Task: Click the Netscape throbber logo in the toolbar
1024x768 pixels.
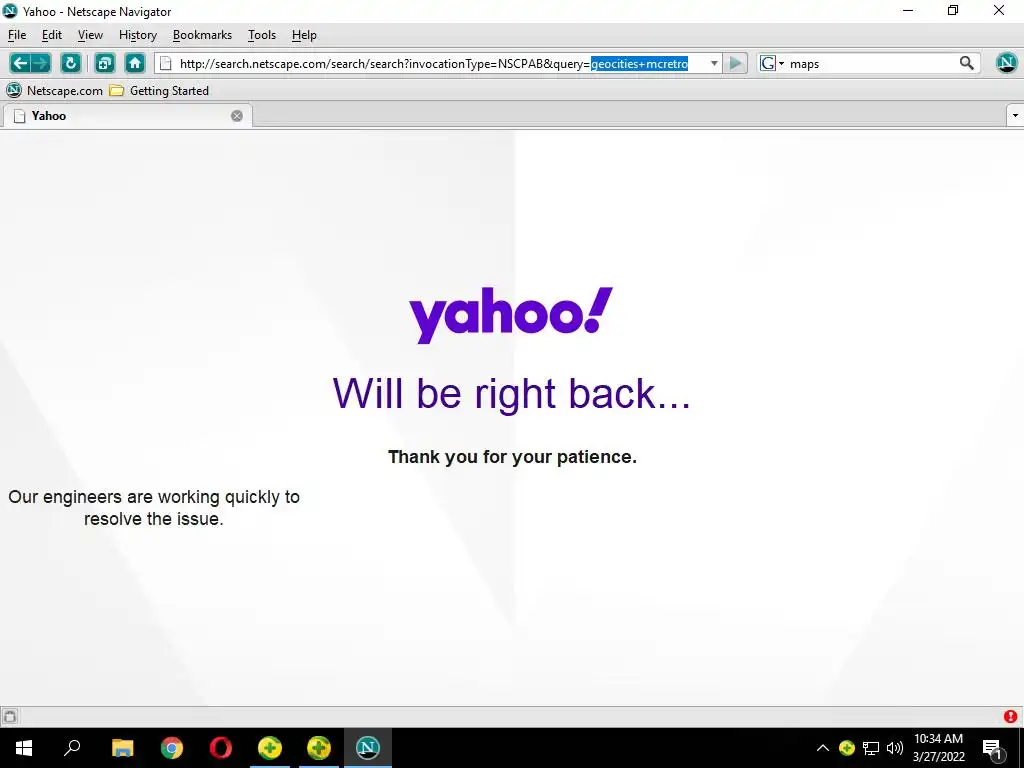Action: (x=1006, y=63)
